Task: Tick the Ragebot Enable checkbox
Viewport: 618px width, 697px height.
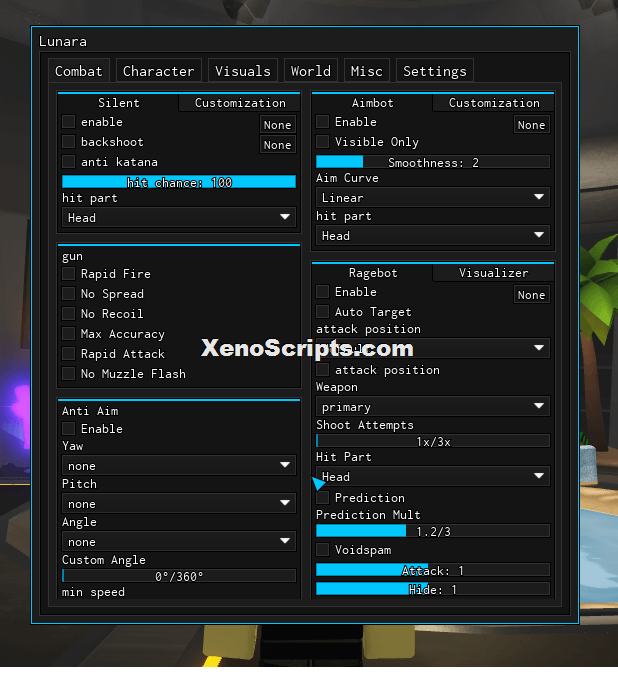Action: pos(322,292)
